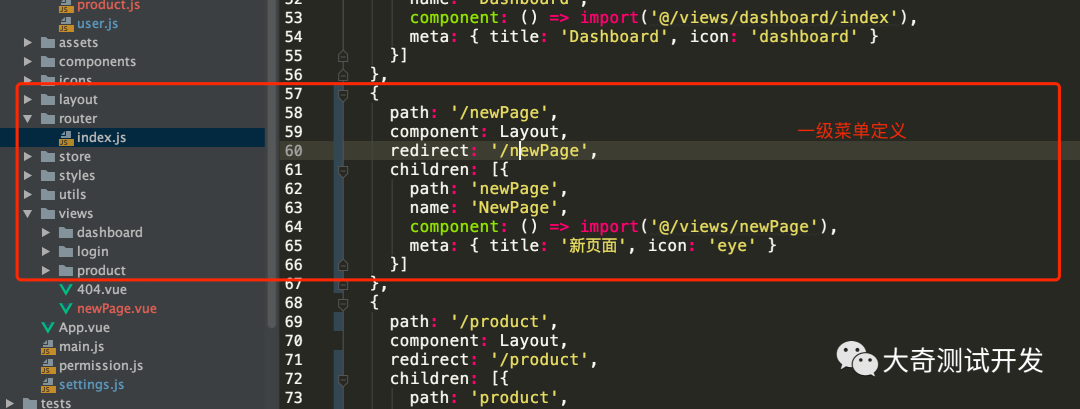This screenshot has height=409, width=1080.
Task: Click gutter line number 69
Action: (x=294, y=322)
